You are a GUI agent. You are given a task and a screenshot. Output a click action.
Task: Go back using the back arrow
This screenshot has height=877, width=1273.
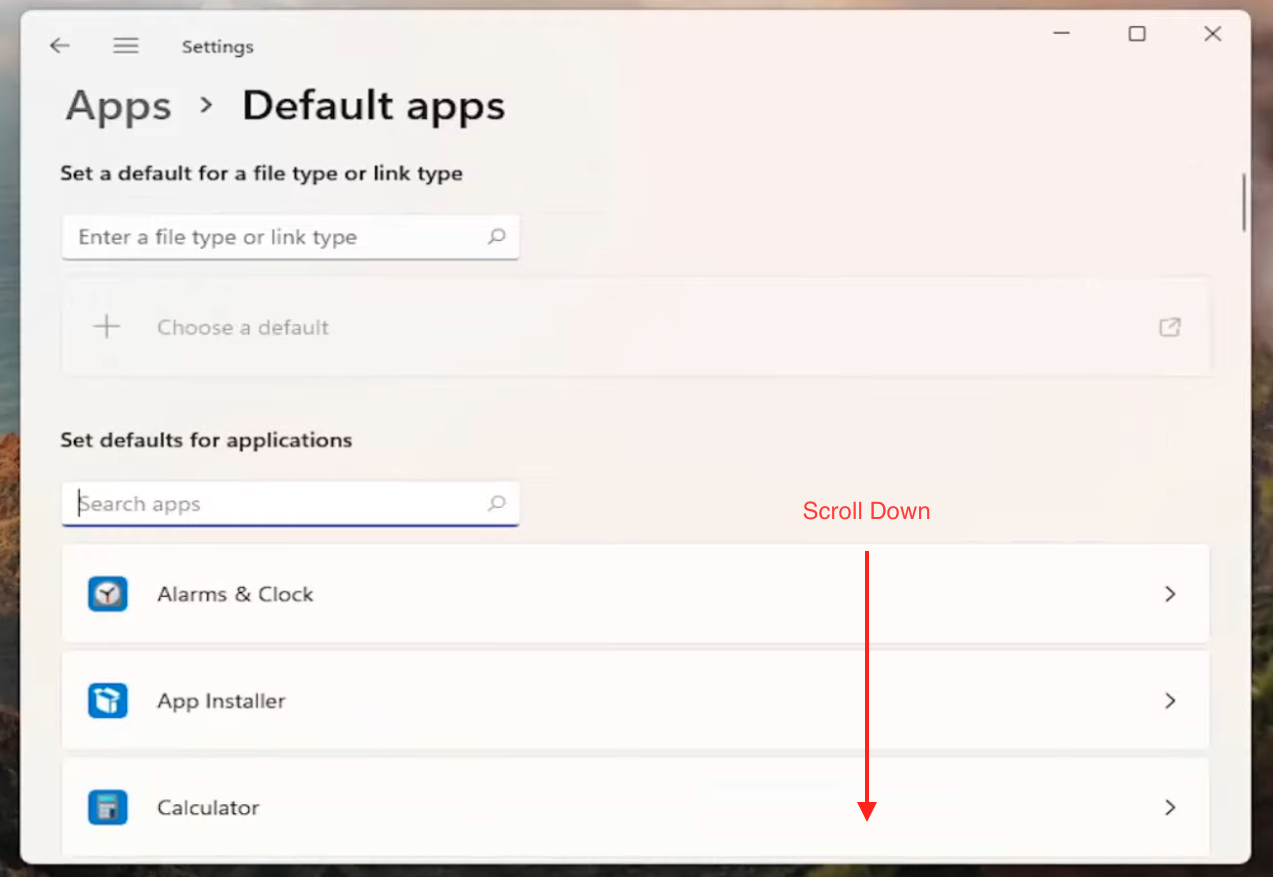coord(60,46)
